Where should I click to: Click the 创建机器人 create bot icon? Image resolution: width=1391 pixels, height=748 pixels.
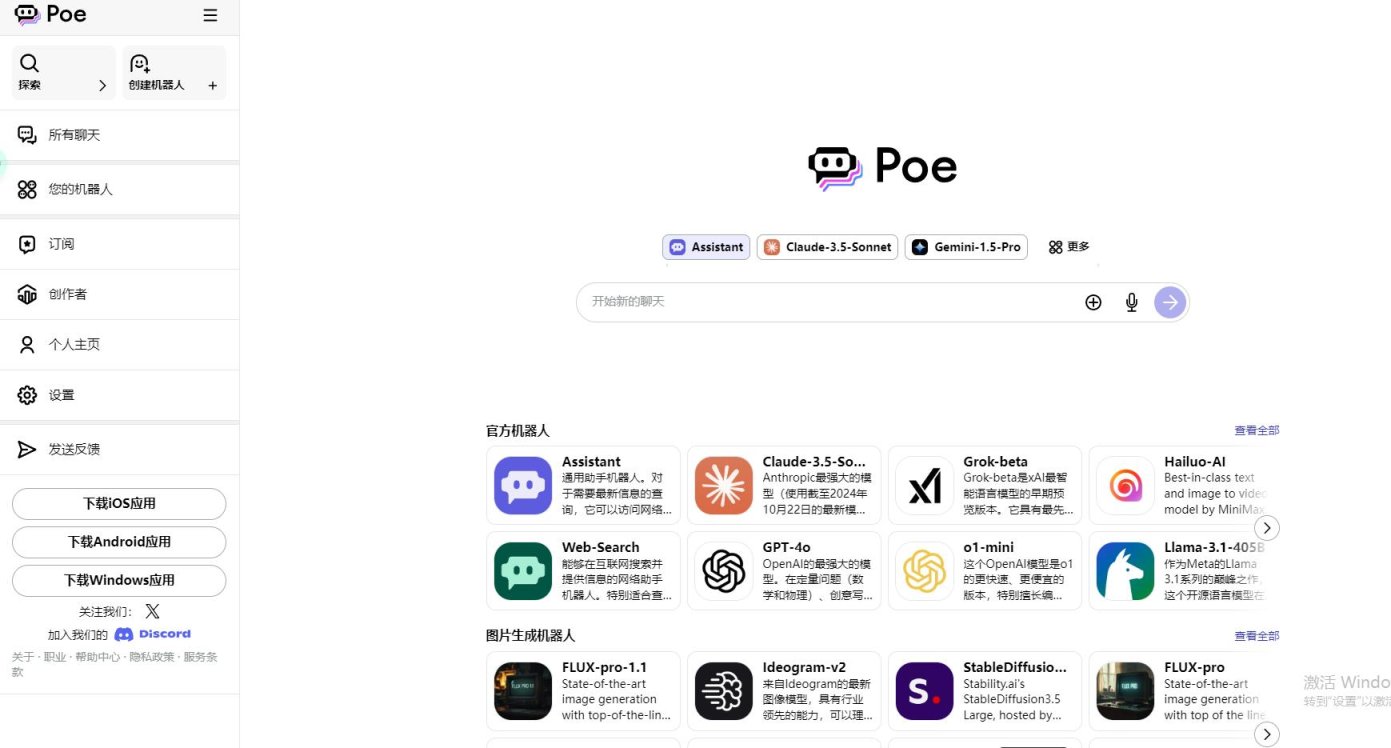(x=140, y=62)
